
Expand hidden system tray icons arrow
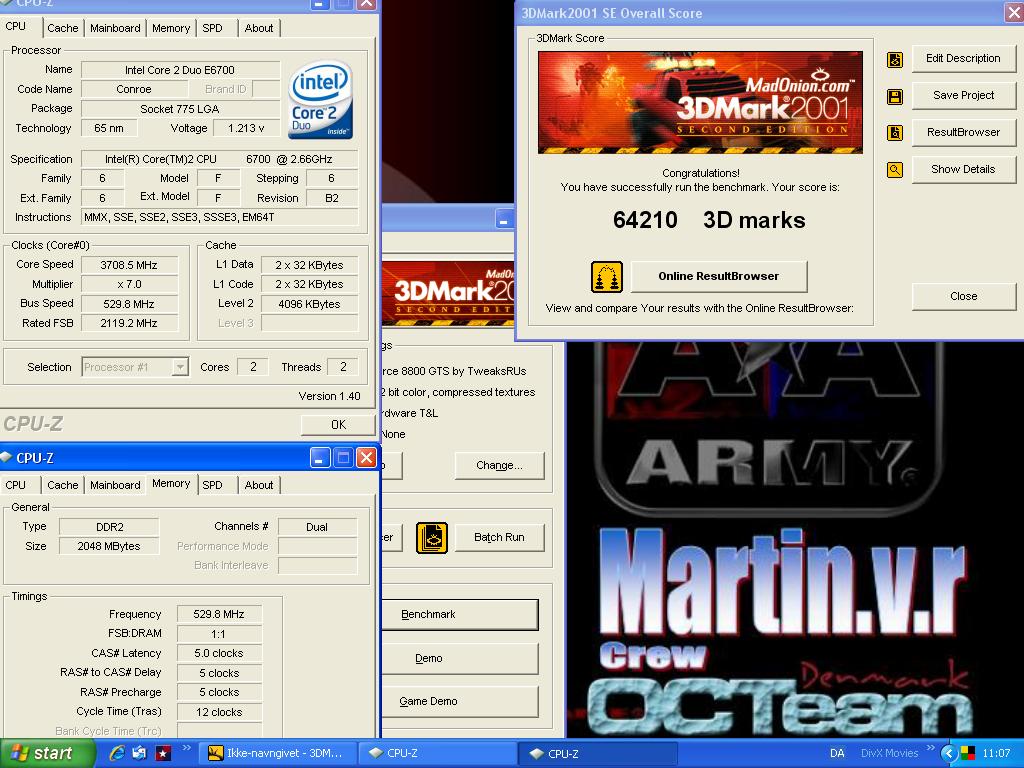(x=948, y=754)
